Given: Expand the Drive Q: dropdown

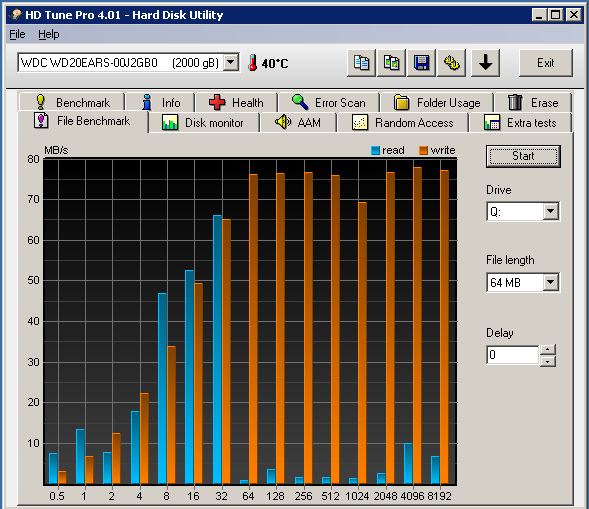Looking at the screenshot, I should [x=551, y=211].
